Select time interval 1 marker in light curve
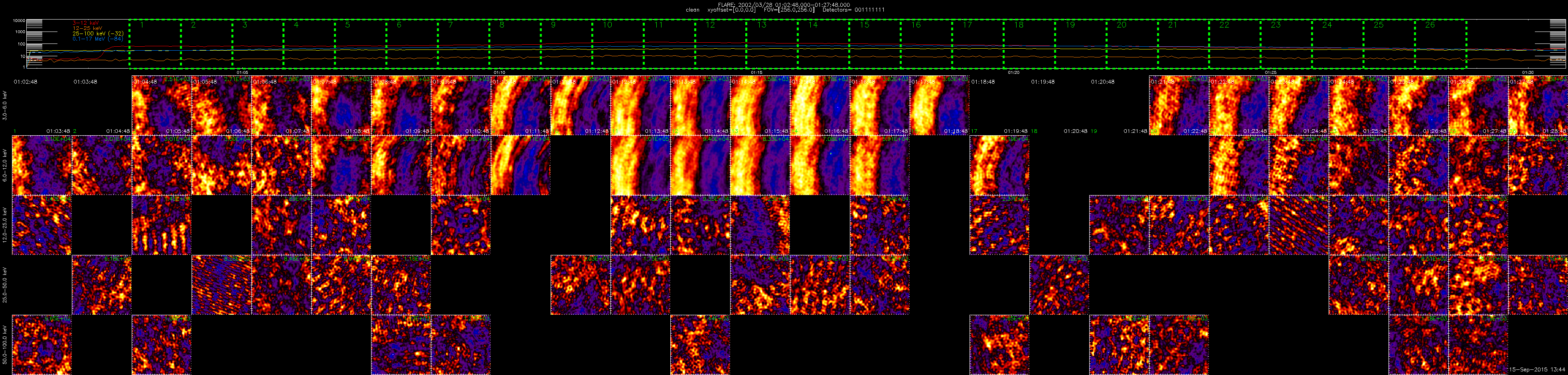This screenshot has width=1568, height=375. (x=142, y=25)
